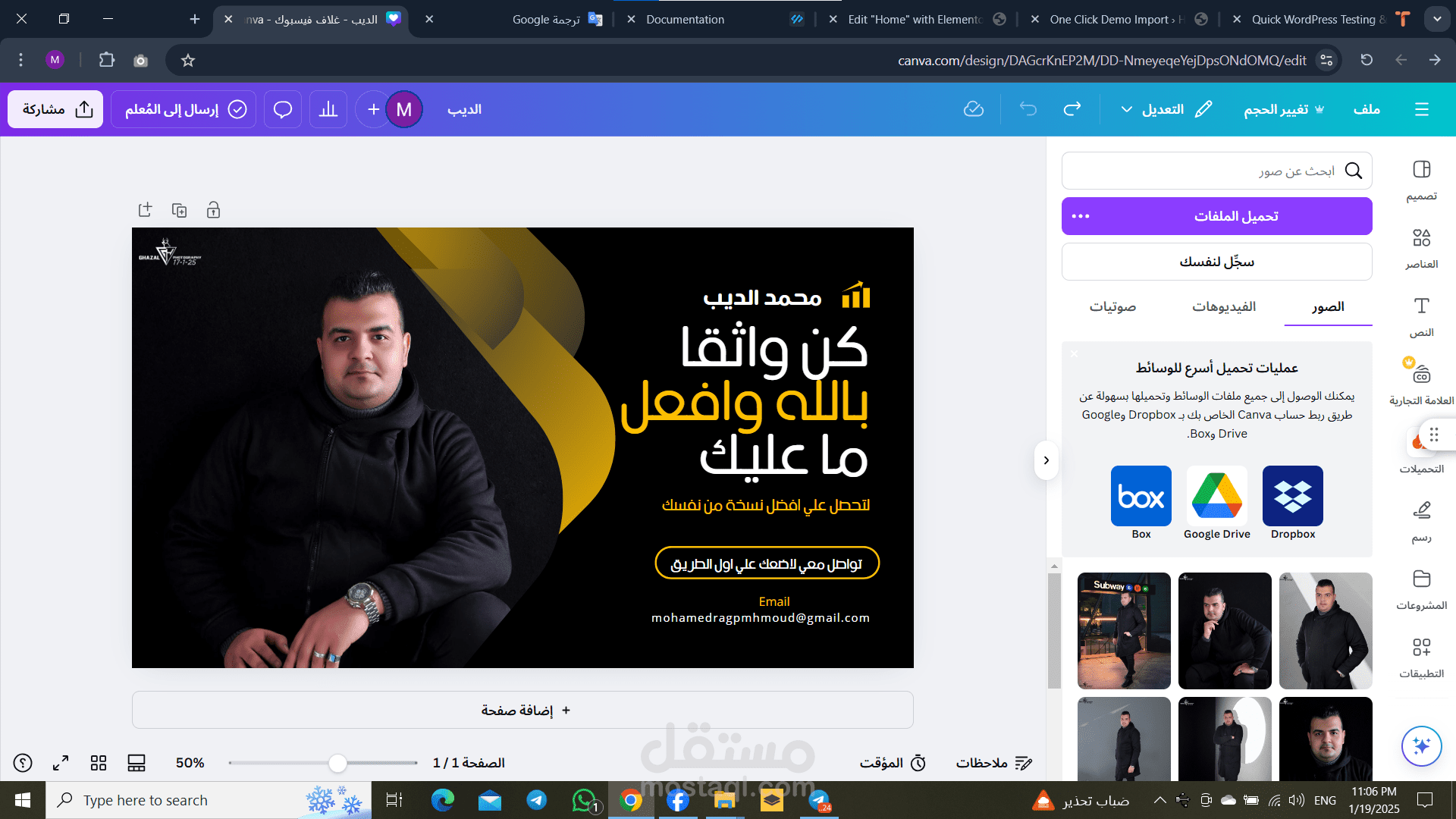Screen dimensions: 1456x819
Task: Open the three-dots options on the upload files button
Action: [x=1081, y=216]
